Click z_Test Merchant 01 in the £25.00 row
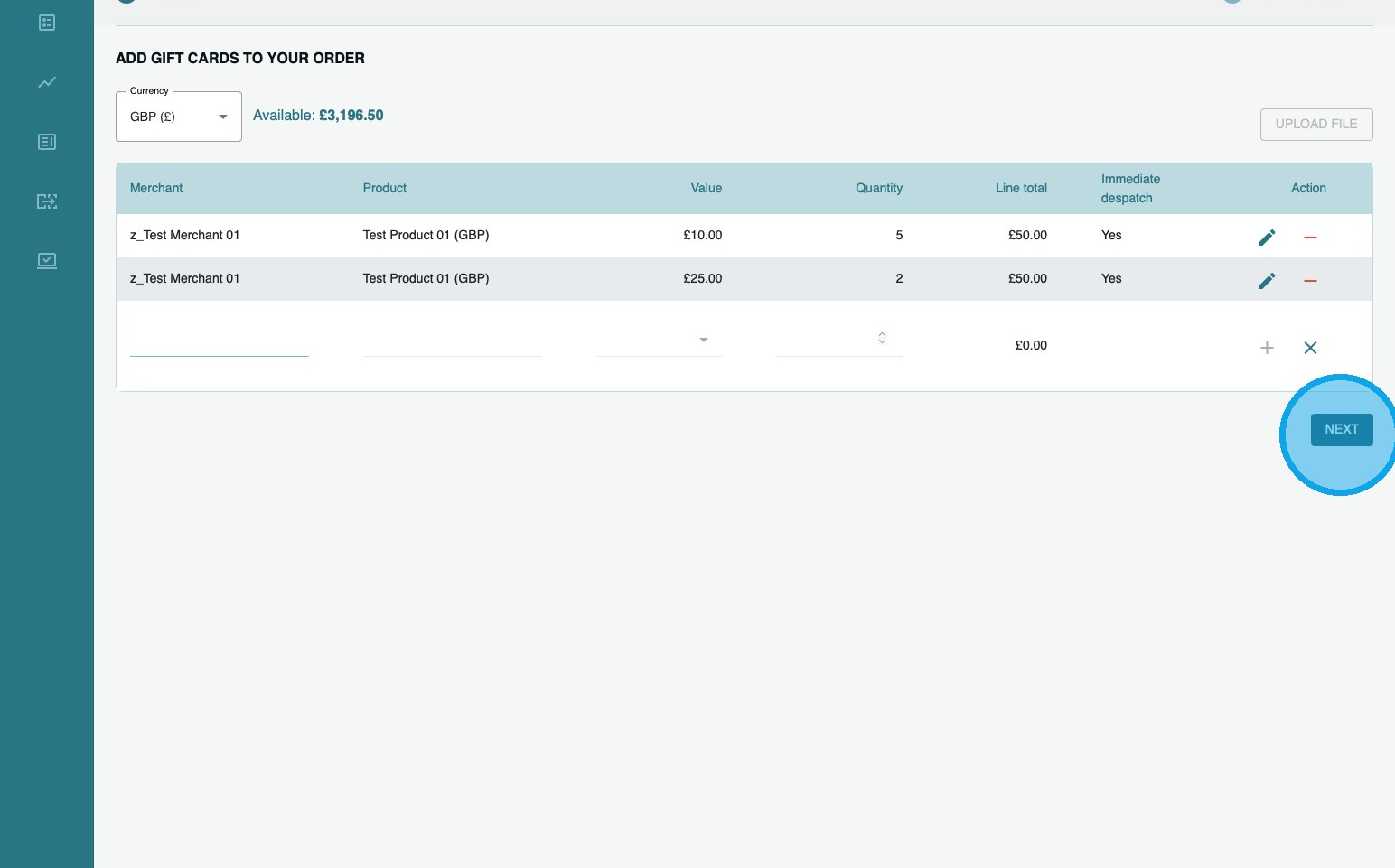The height and width of the screenshot is (868, 1395). point(185,278)
